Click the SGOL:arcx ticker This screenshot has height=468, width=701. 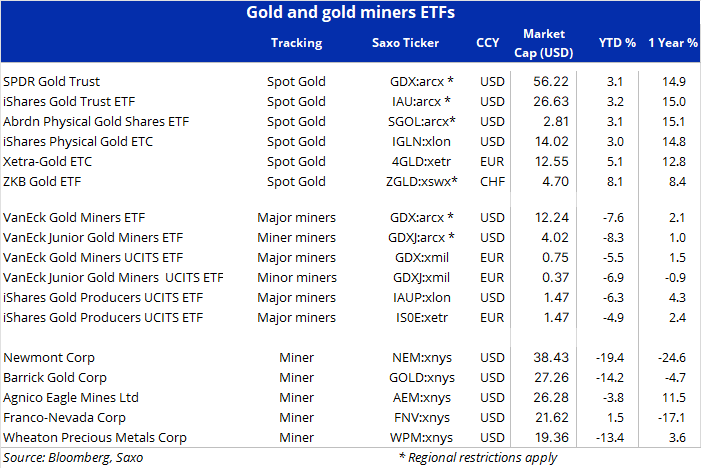(x=422, y=122)
